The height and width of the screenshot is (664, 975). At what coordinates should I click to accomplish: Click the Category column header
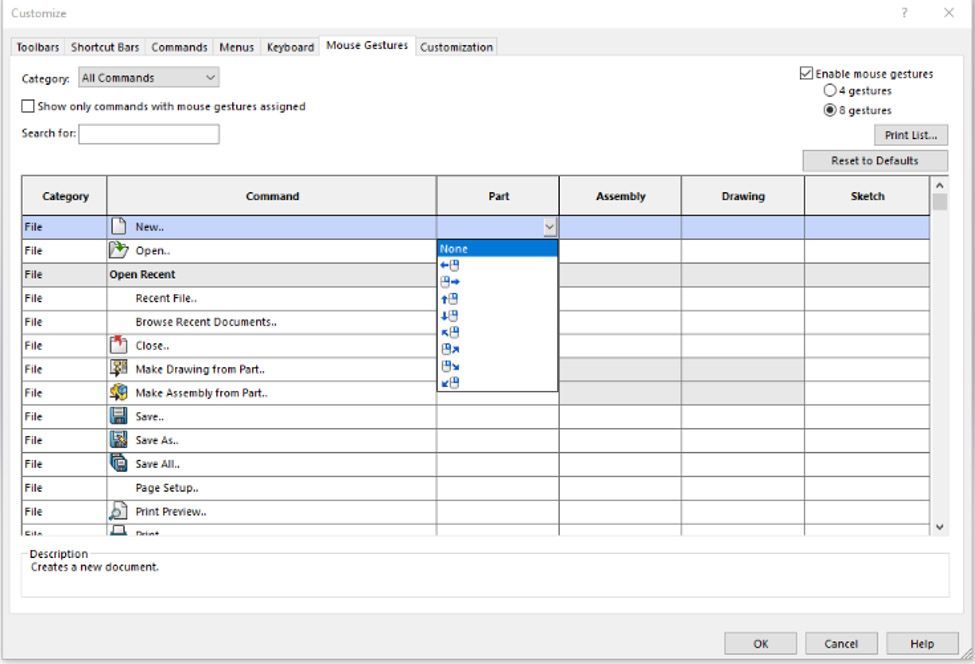pyautogui.click(x=65, y=196)
